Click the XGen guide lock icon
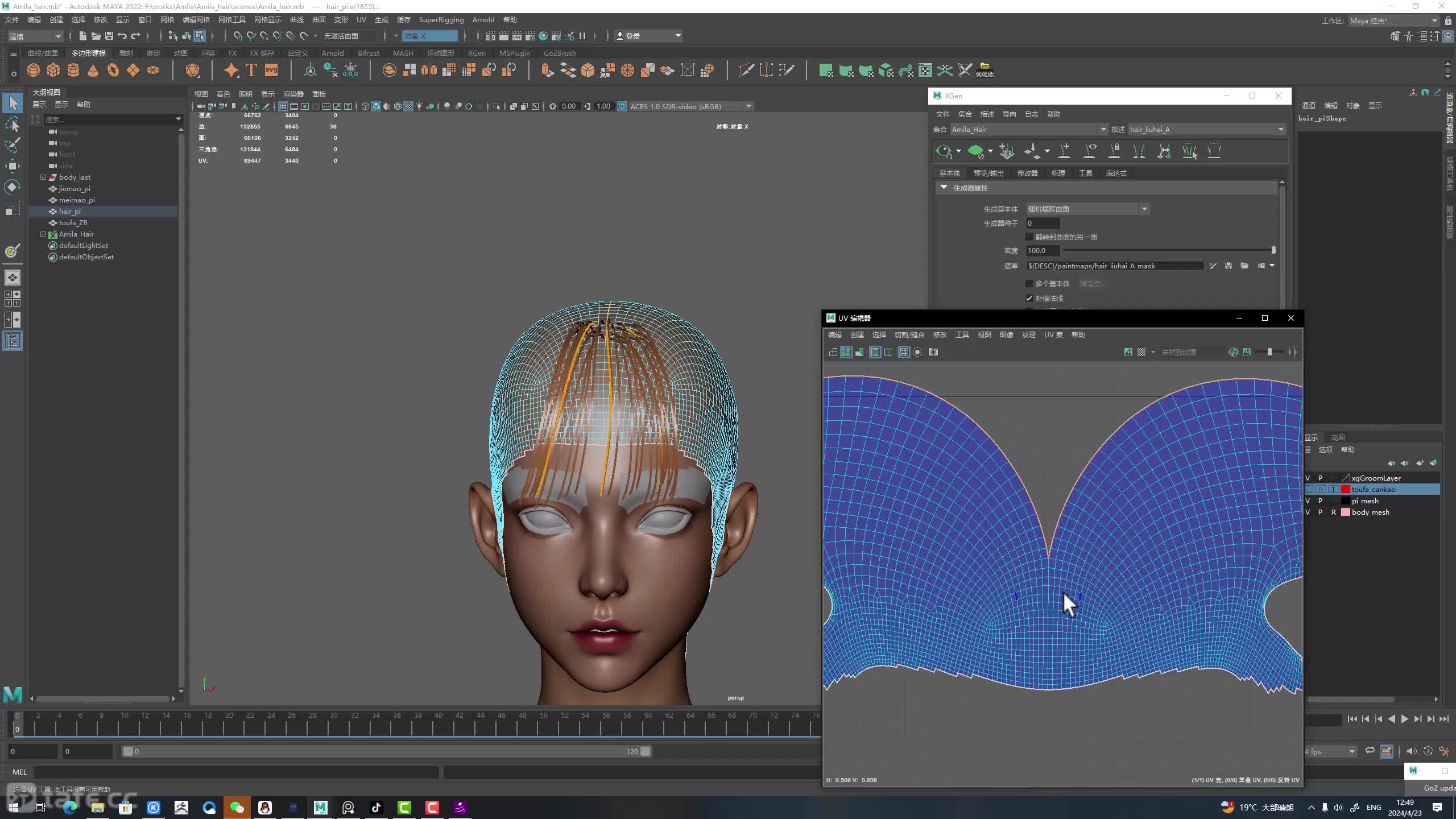The height and width of the screenshot is (819, 1456). point(1114,151)
